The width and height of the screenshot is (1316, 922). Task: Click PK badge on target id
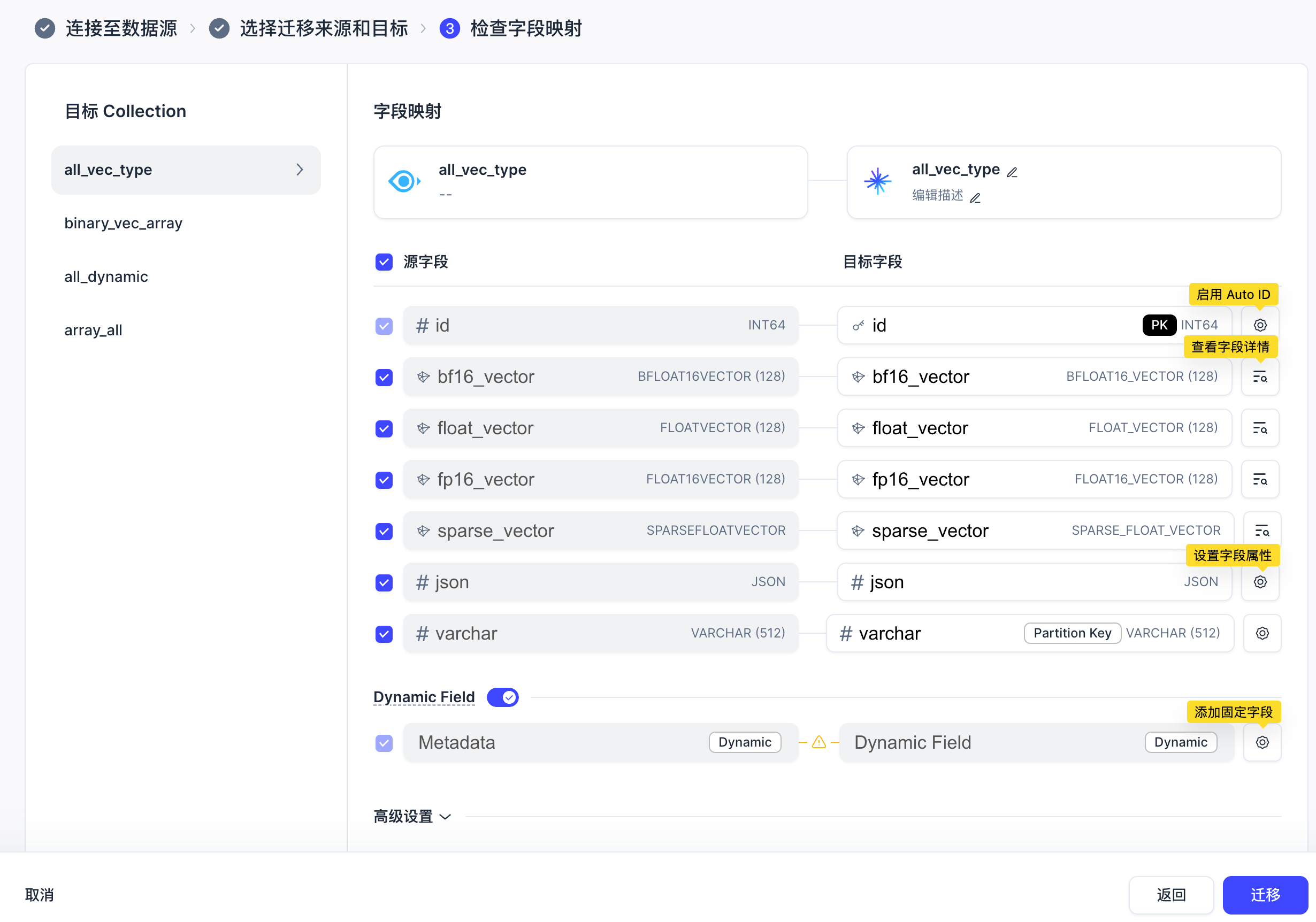1159,325
